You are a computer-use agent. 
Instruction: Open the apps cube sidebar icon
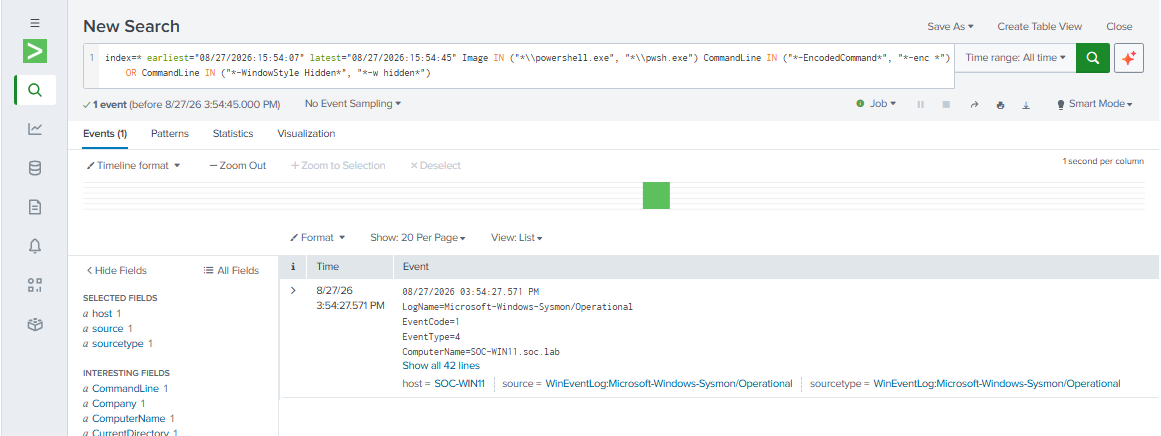[35, 324]
